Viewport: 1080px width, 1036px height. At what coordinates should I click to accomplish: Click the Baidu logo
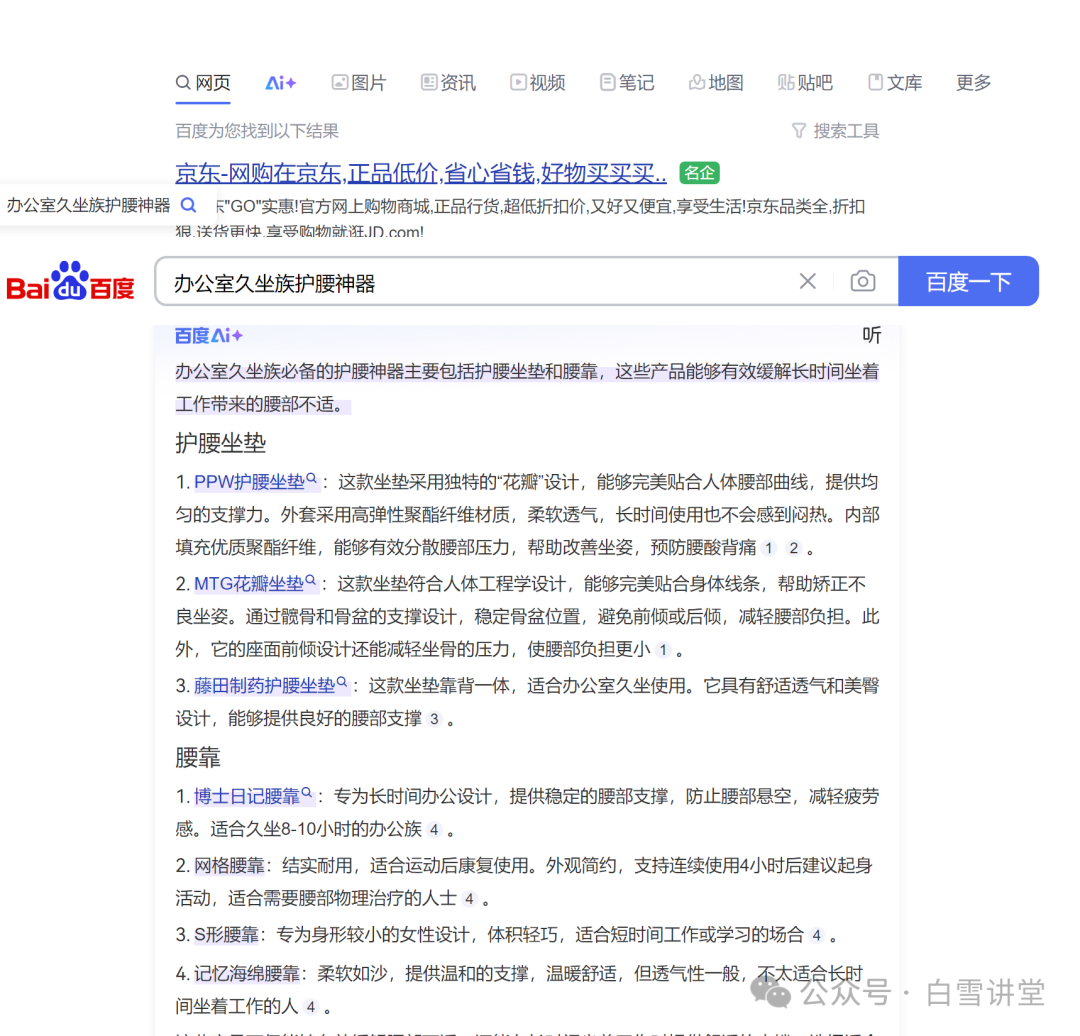point(70,281)
